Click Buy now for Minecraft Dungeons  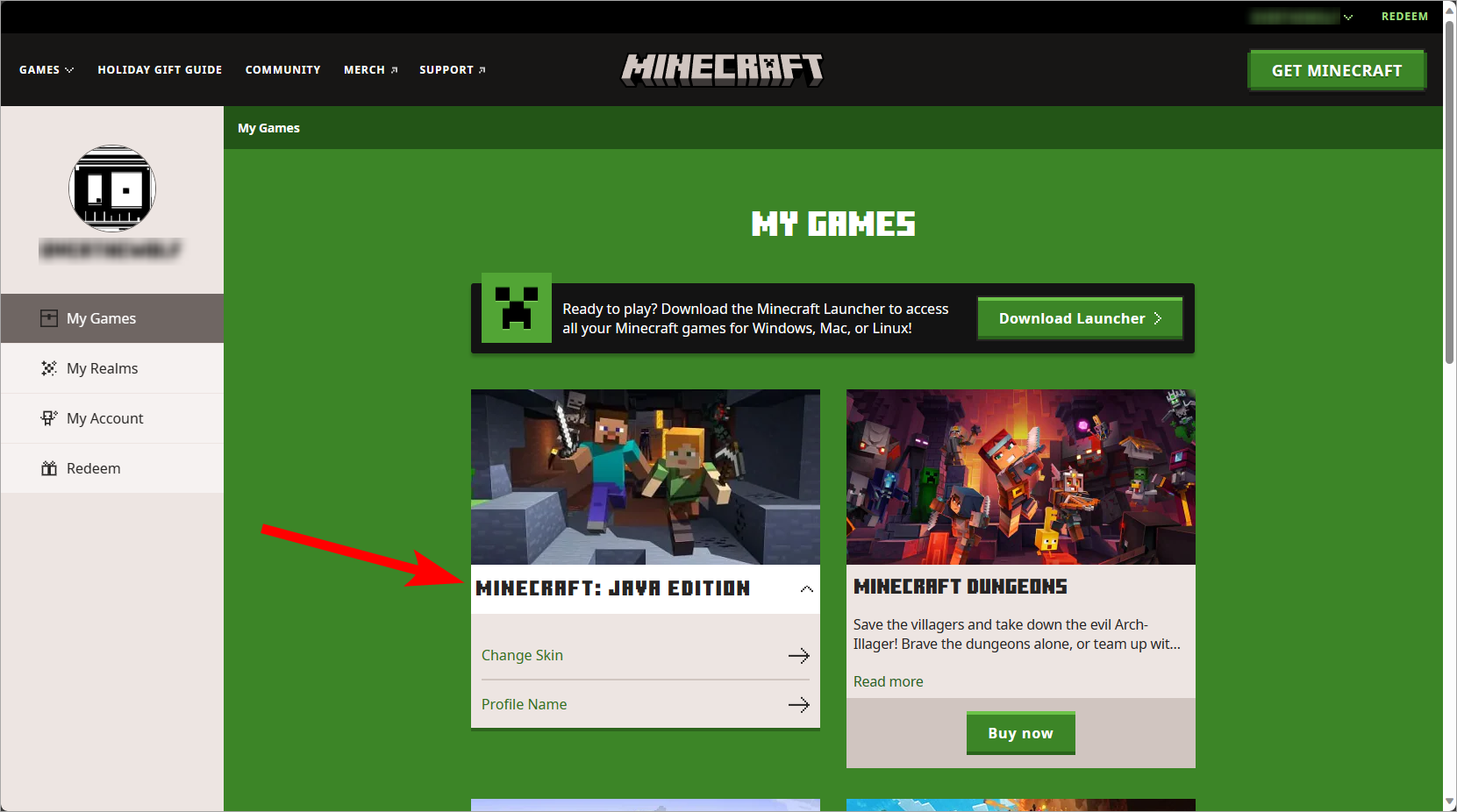[x=1020, y=733]
